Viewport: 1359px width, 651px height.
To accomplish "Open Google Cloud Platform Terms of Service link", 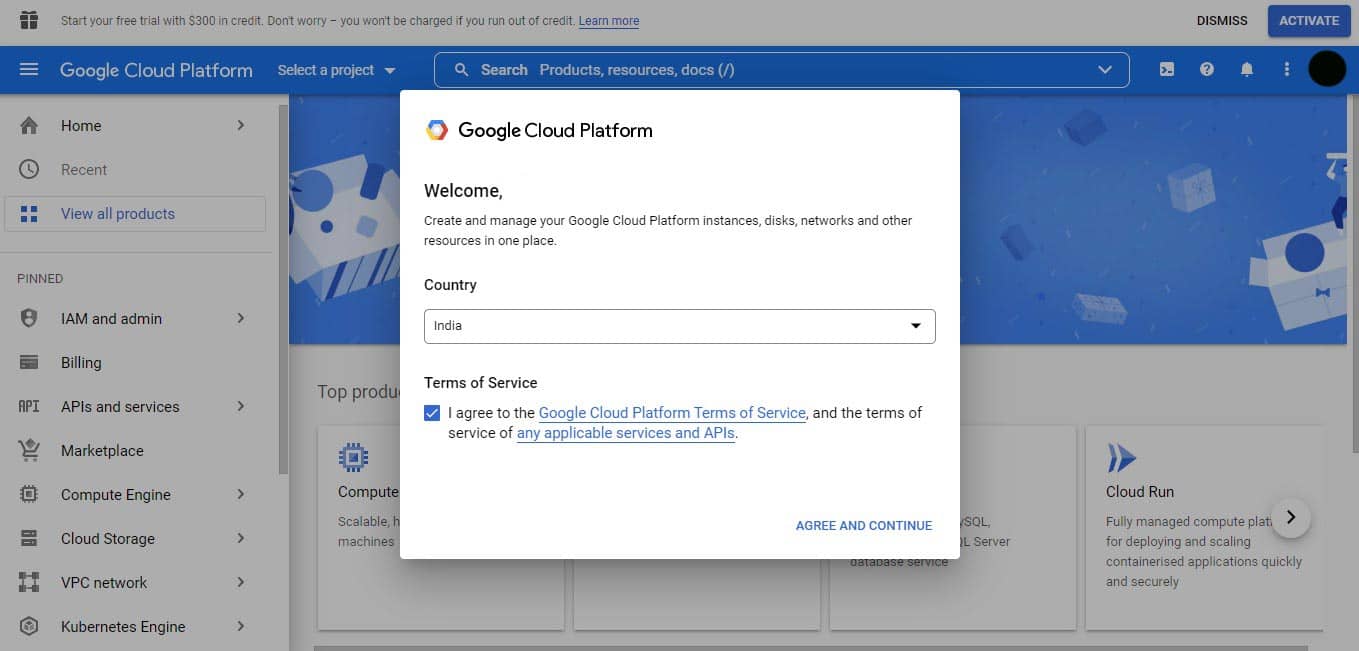I will point(672,413).
